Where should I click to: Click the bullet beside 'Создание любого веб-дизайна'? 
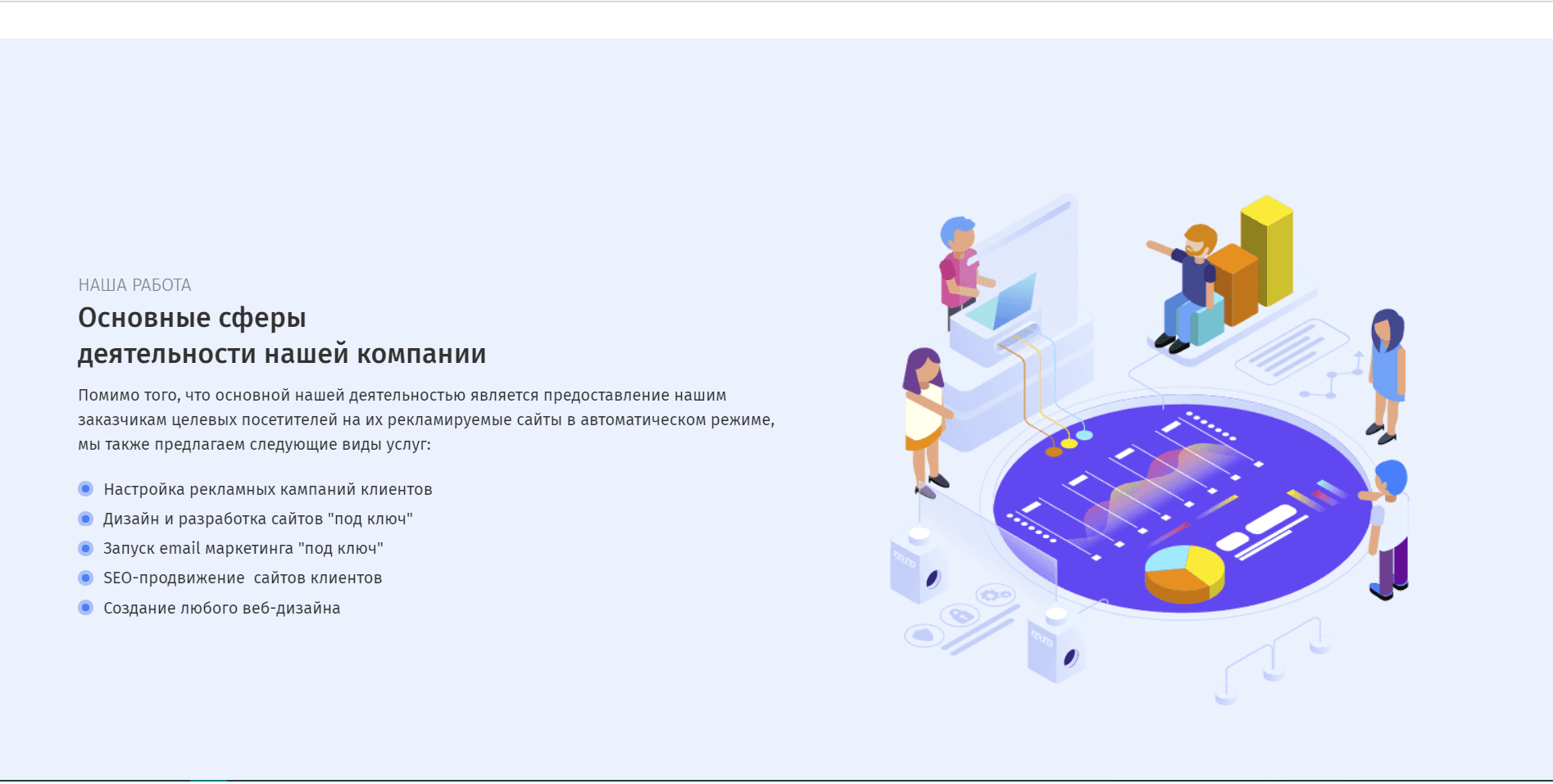85,608
